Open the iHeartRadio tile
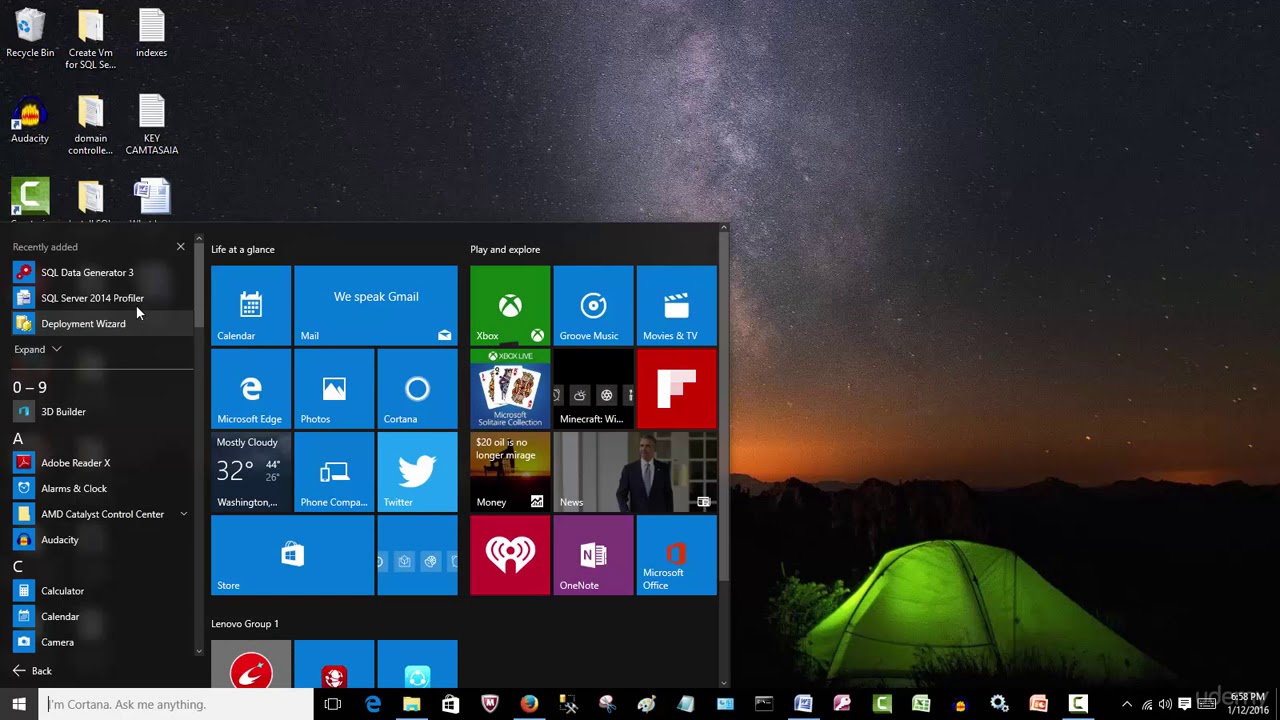Viewport: 1280px width, 720px height. pyautogui.click(x=510, y=555)
